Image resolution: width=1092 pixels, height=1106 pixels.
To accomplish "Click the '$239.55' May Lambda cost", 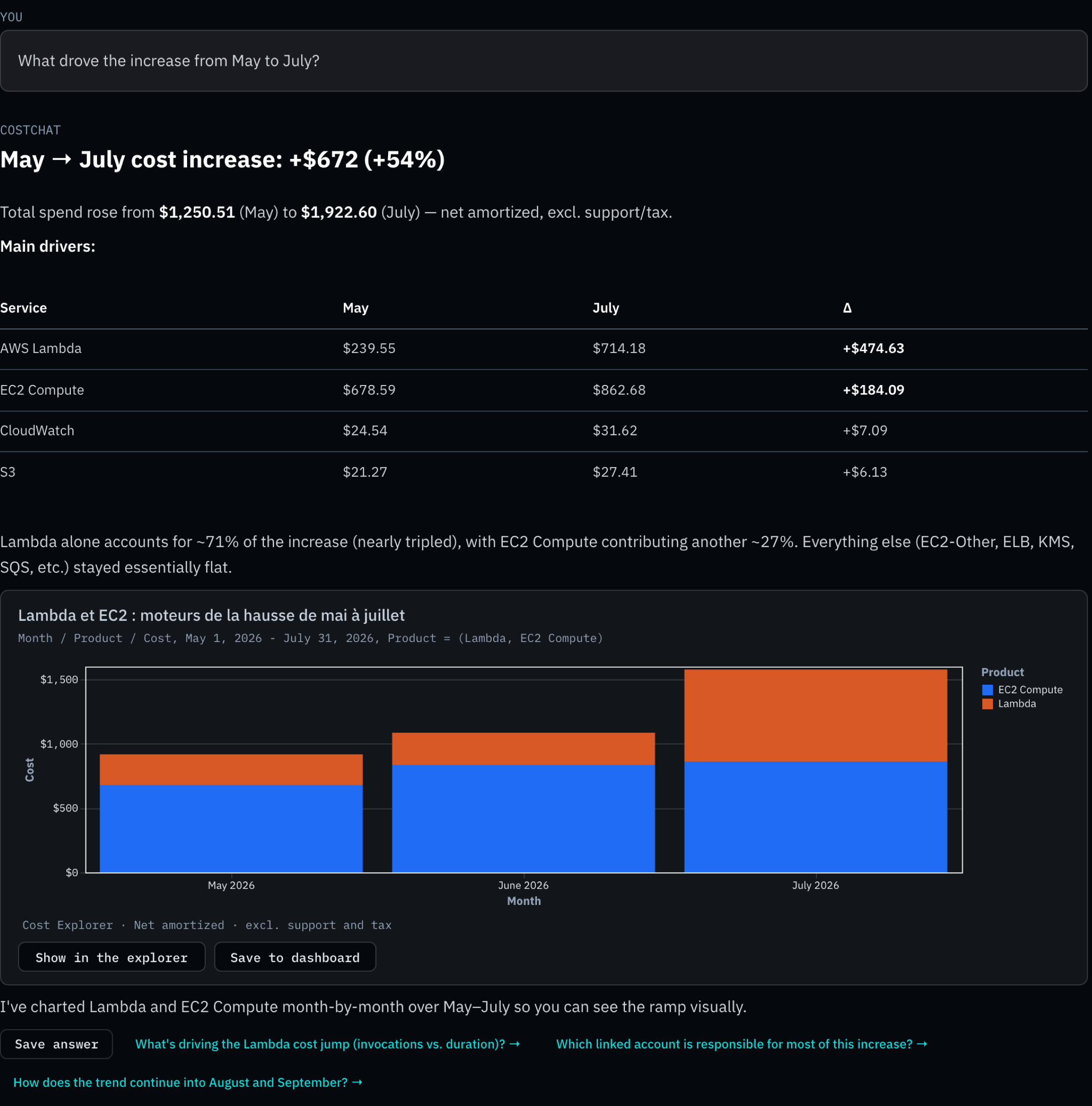I will [369, 348].
